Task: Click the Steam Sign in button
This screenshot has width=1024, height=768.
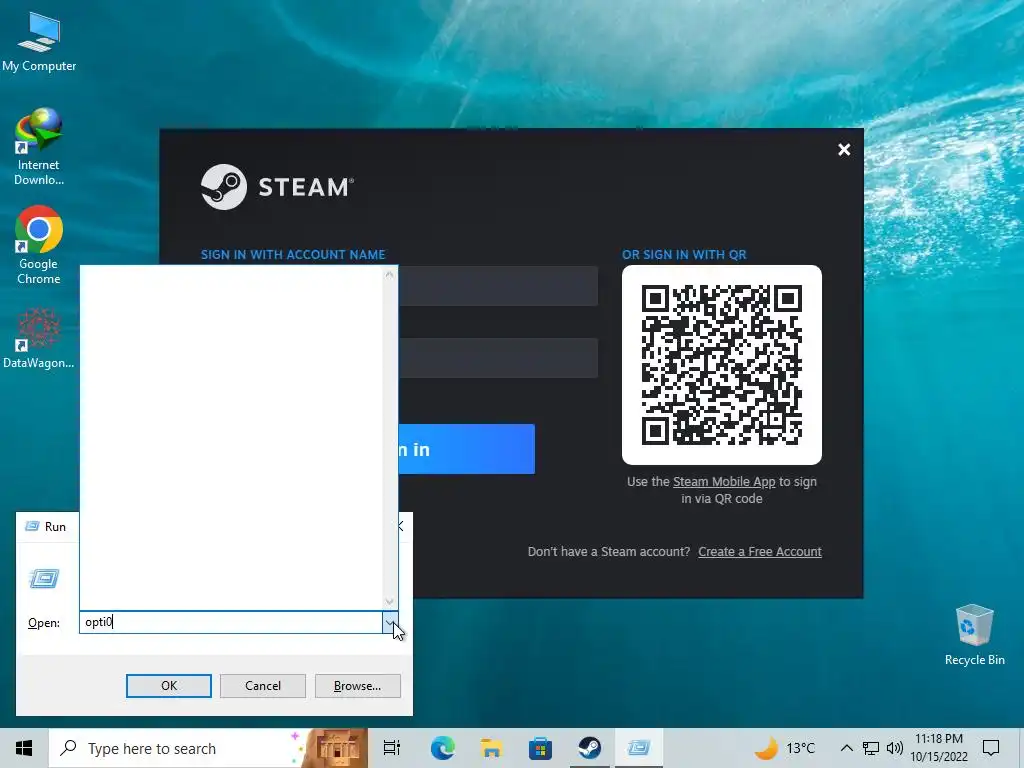Action: click(466, 449)
